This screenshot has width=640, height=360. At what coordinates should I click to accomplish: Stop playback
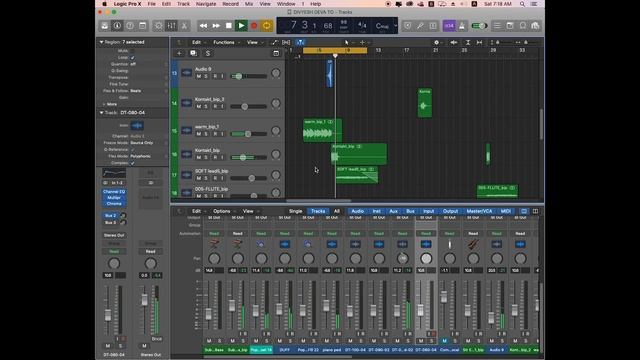[x=229, y=26]
